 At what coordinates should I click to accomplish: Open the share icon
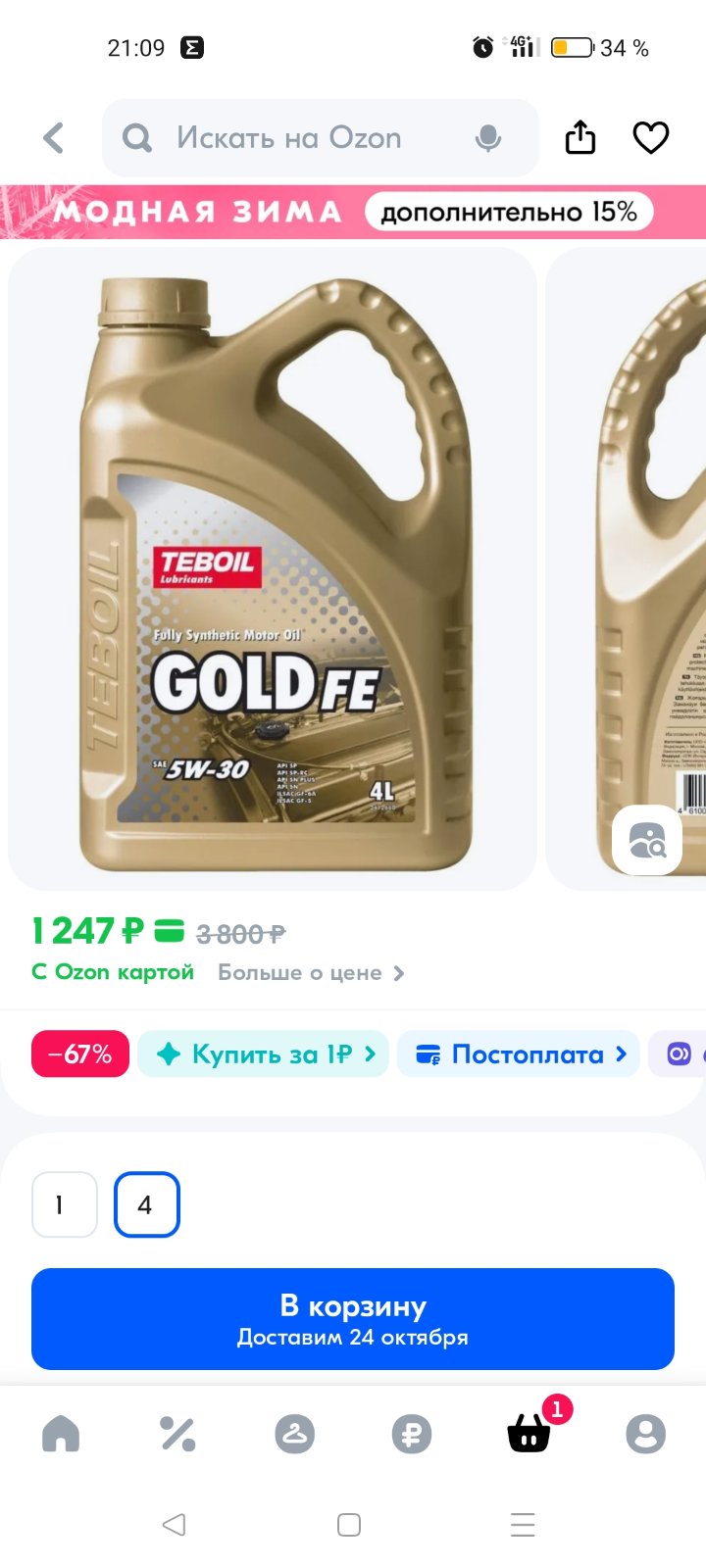click(x=580, y=137)
